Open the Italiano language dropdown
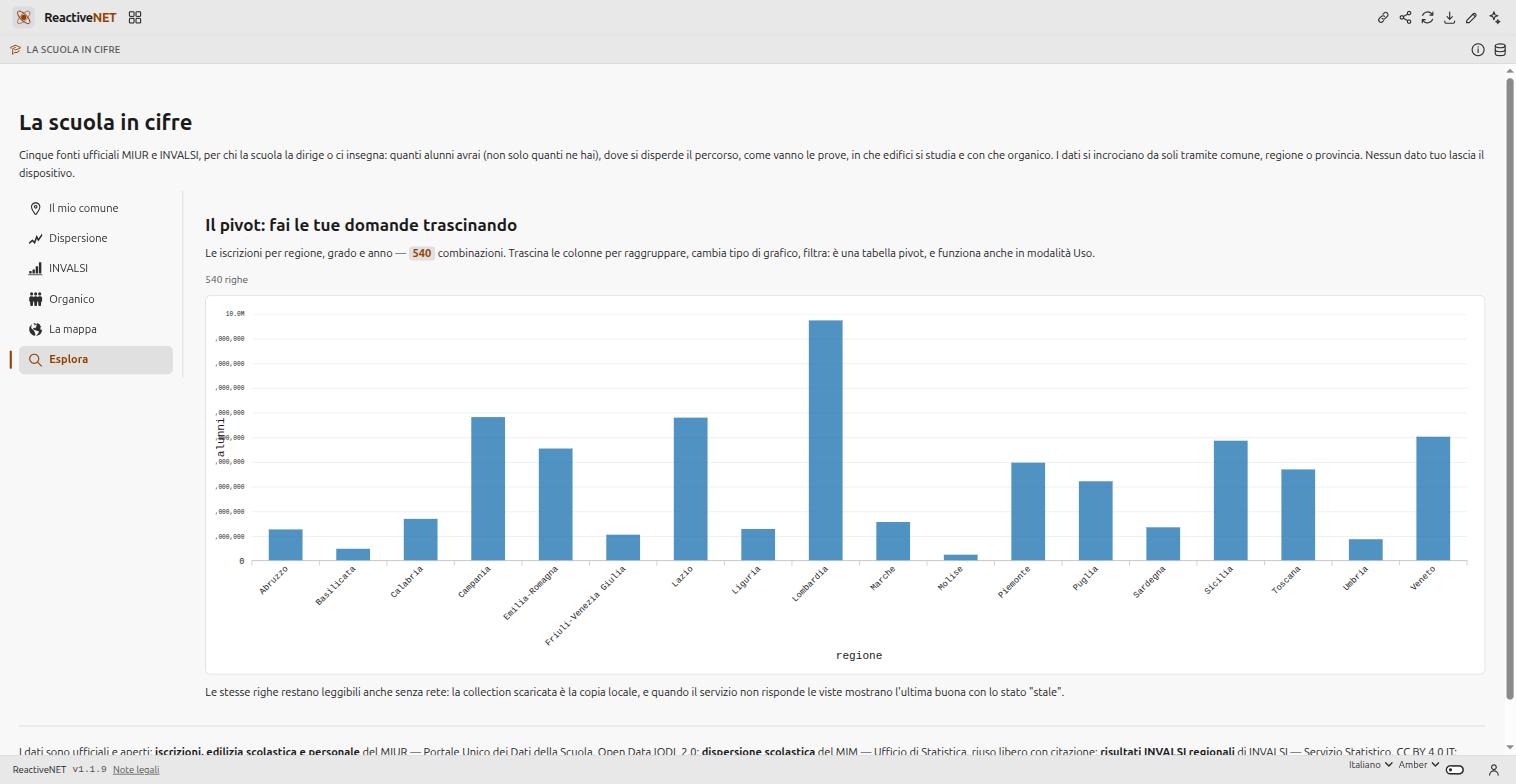The width and height of the screenshot is (1516, 784). (x=1370, y=765)
